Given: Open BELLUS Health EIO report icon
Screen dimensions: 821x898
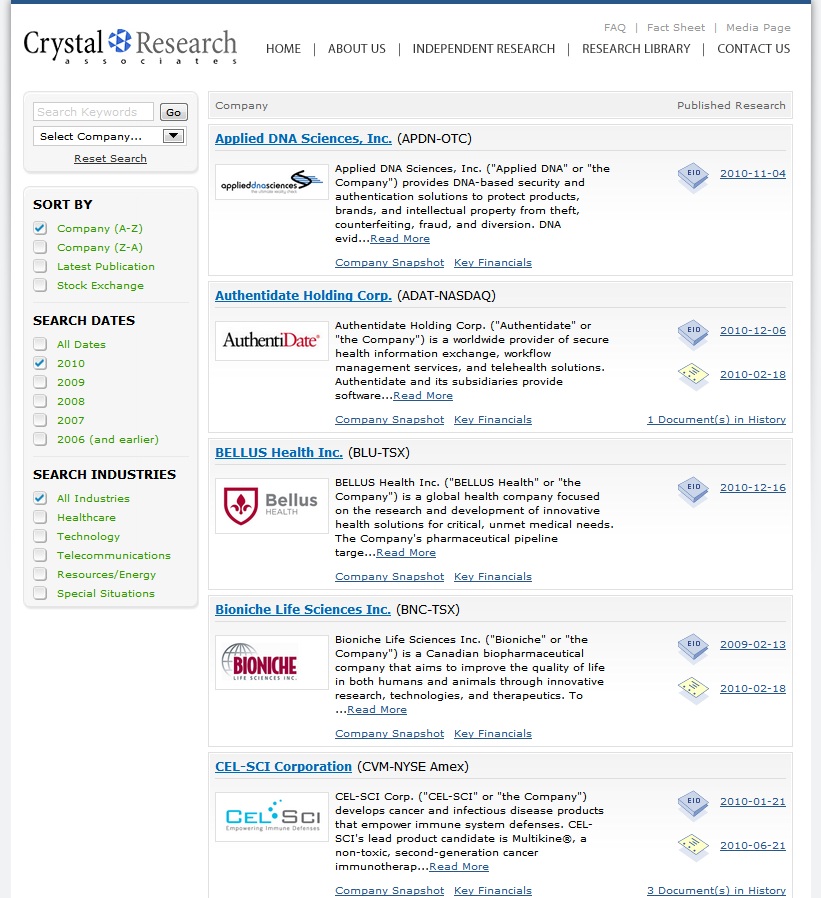Looking at the screenshot, I should point(693,491).
